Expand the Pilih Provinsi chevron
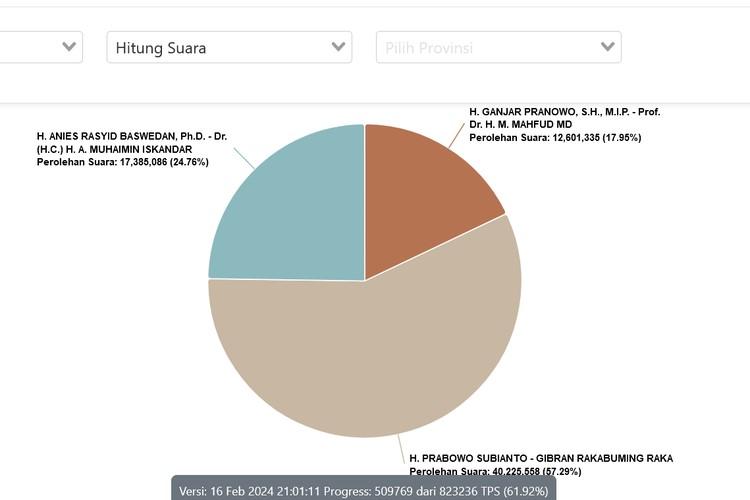This screenshot has width=750, height=500. tap(607, 47)
